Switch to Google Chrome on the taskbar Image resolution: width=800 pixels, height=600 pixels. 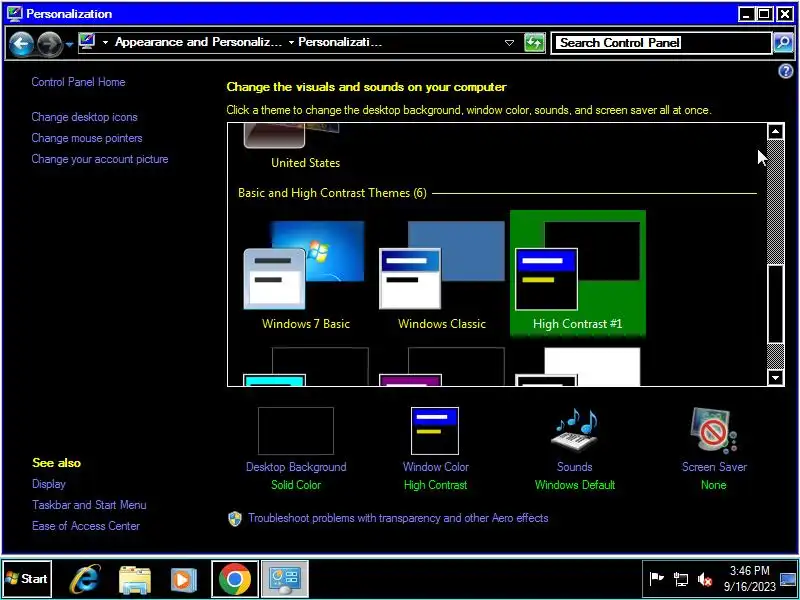[235, 579]
